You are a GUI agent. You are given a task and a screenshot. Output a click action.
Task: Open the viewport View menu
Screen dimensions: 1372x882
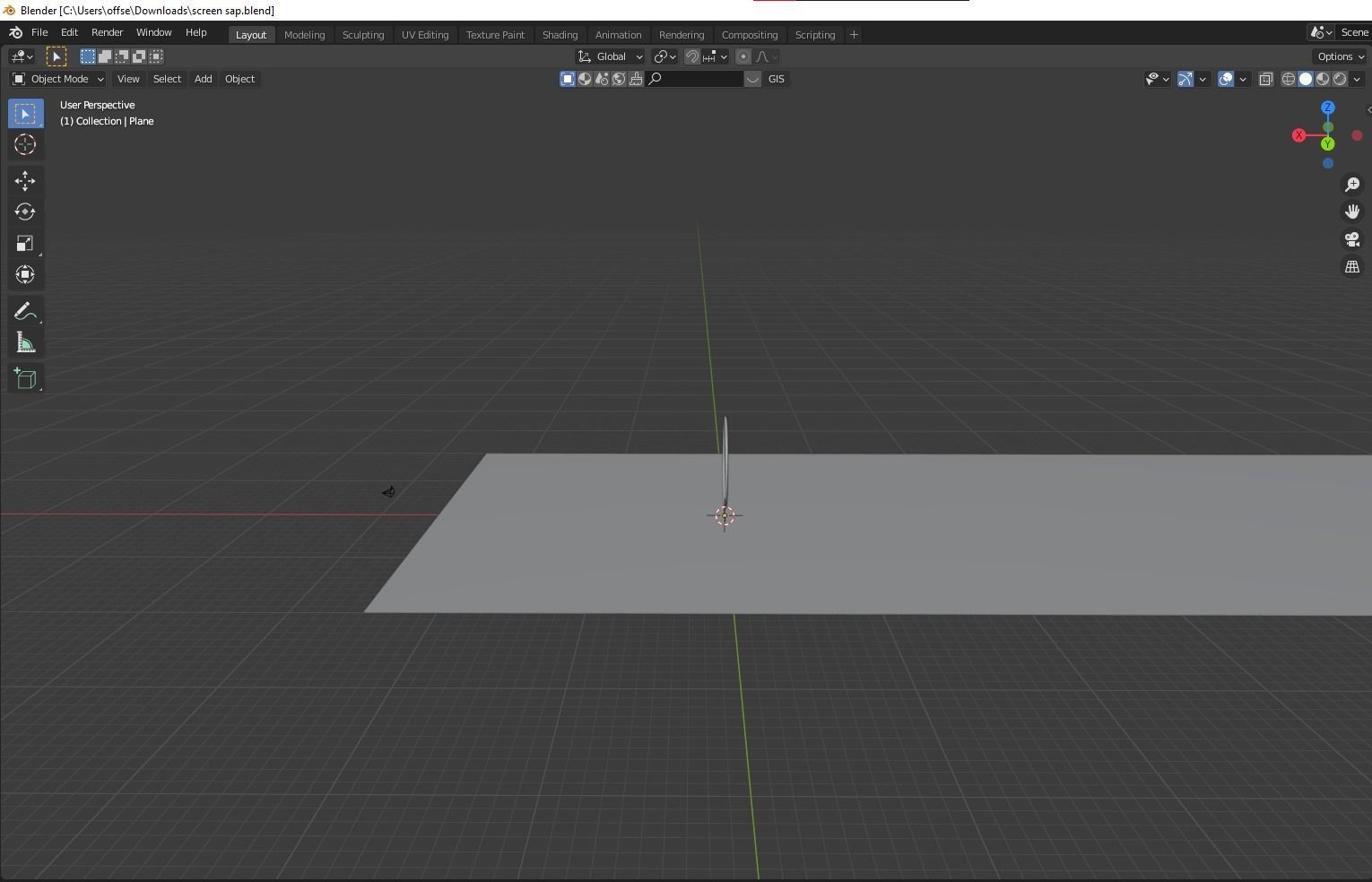pyautogui.click(x=128, y=79)
